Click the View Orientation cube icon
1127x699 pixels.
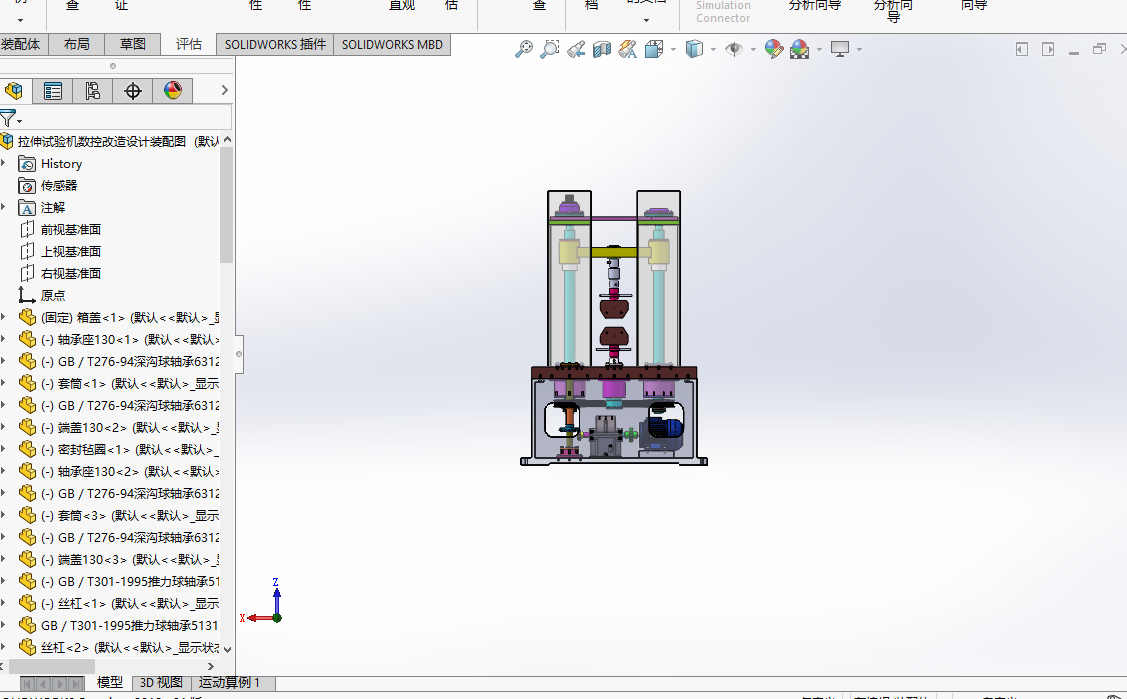654,49
